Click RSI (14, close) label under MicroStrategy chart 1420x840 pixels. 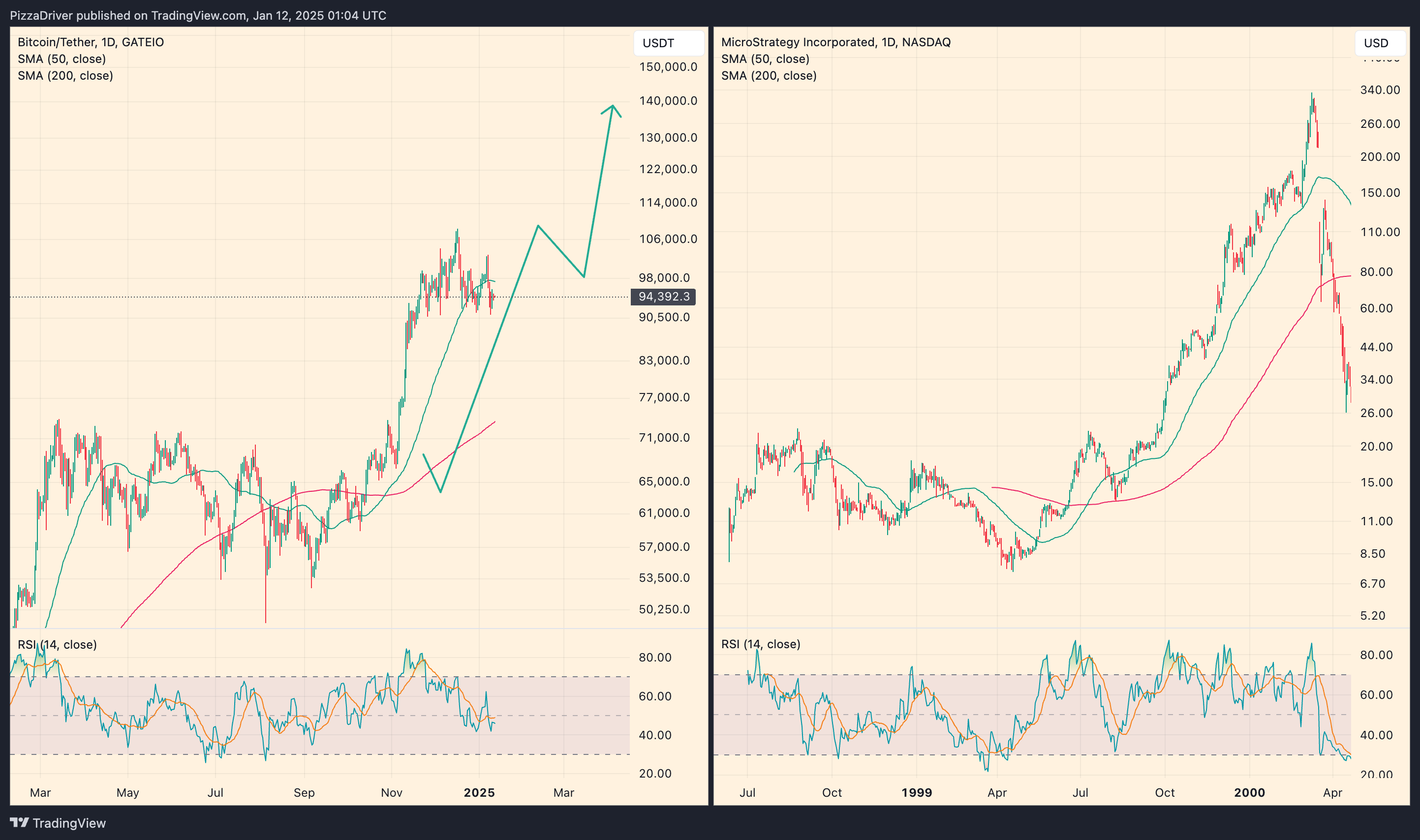[760, 644]
